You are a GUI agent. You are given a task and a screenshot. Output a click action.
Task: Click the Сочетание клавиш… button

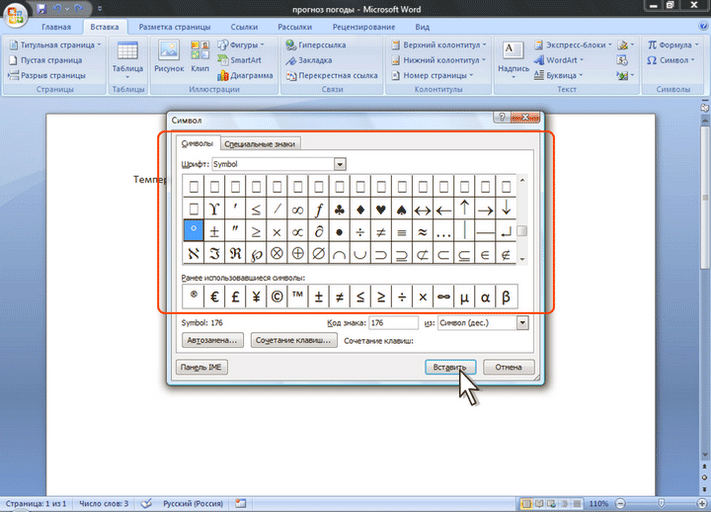pos(293,340)
